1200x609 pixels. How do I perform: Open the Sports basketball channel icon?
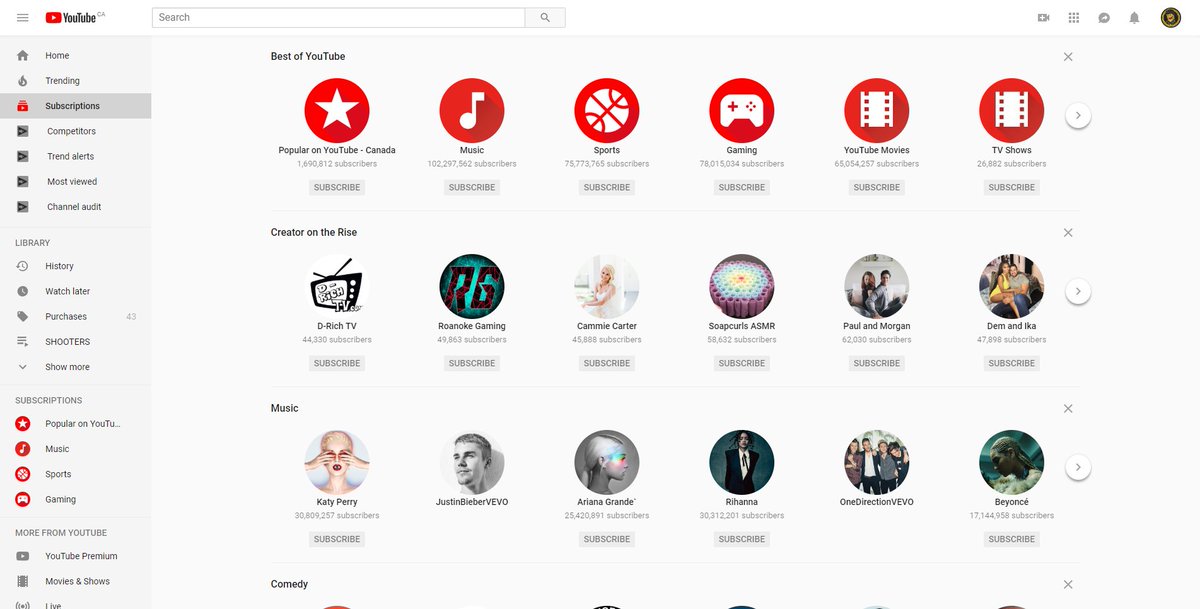coord(607,110)
